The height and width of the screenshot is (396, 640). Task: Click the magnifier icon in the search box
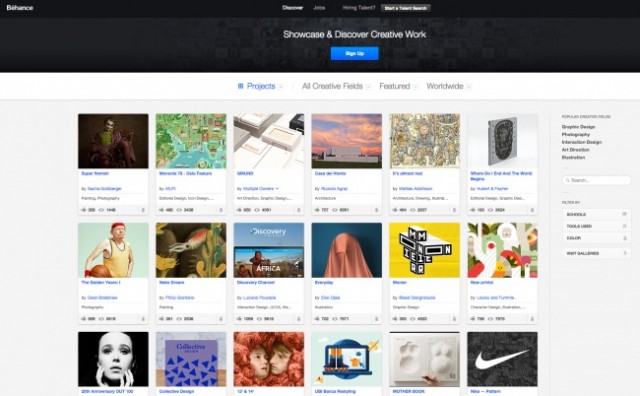click(567, 180)
